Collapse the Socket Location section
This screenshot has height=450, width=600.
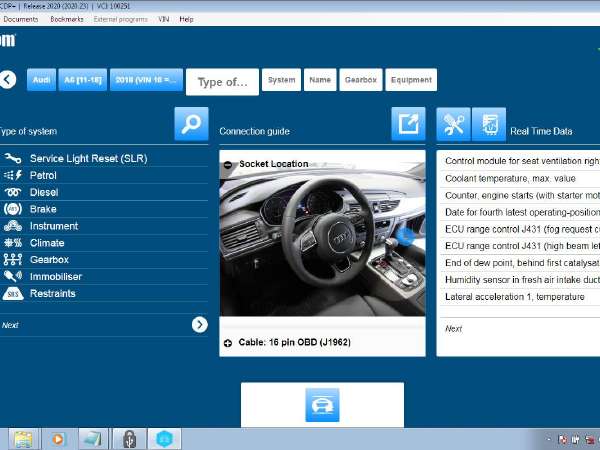click(x=229, y=164)
